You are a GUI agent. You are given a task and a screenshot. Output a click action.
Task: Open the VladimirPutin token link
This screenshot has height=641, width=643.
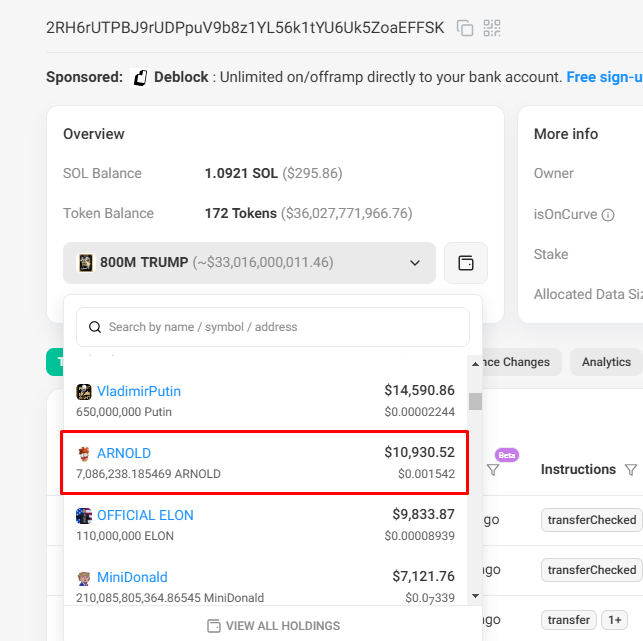click(x=139, y=391)
